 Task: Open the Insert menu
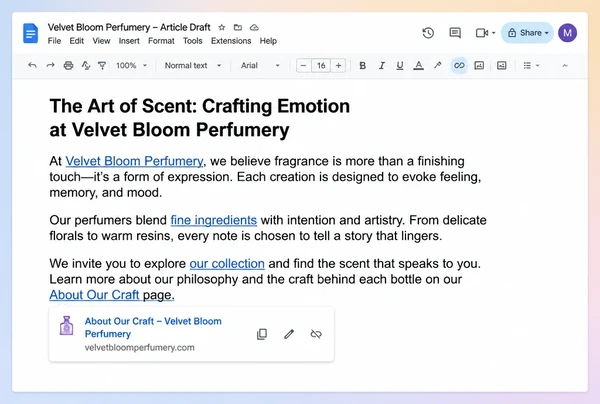pyautogui.click(x=129, y=41)
